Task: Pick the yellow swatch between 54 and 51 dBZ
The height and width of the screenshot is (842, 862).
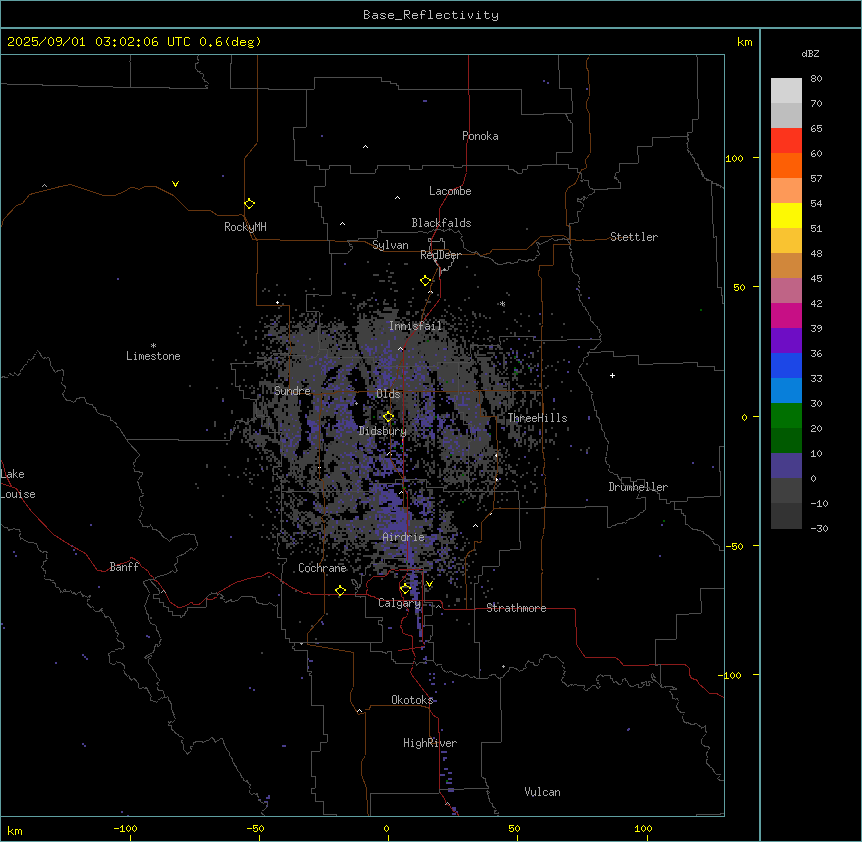Action: (x=786, y=215)
